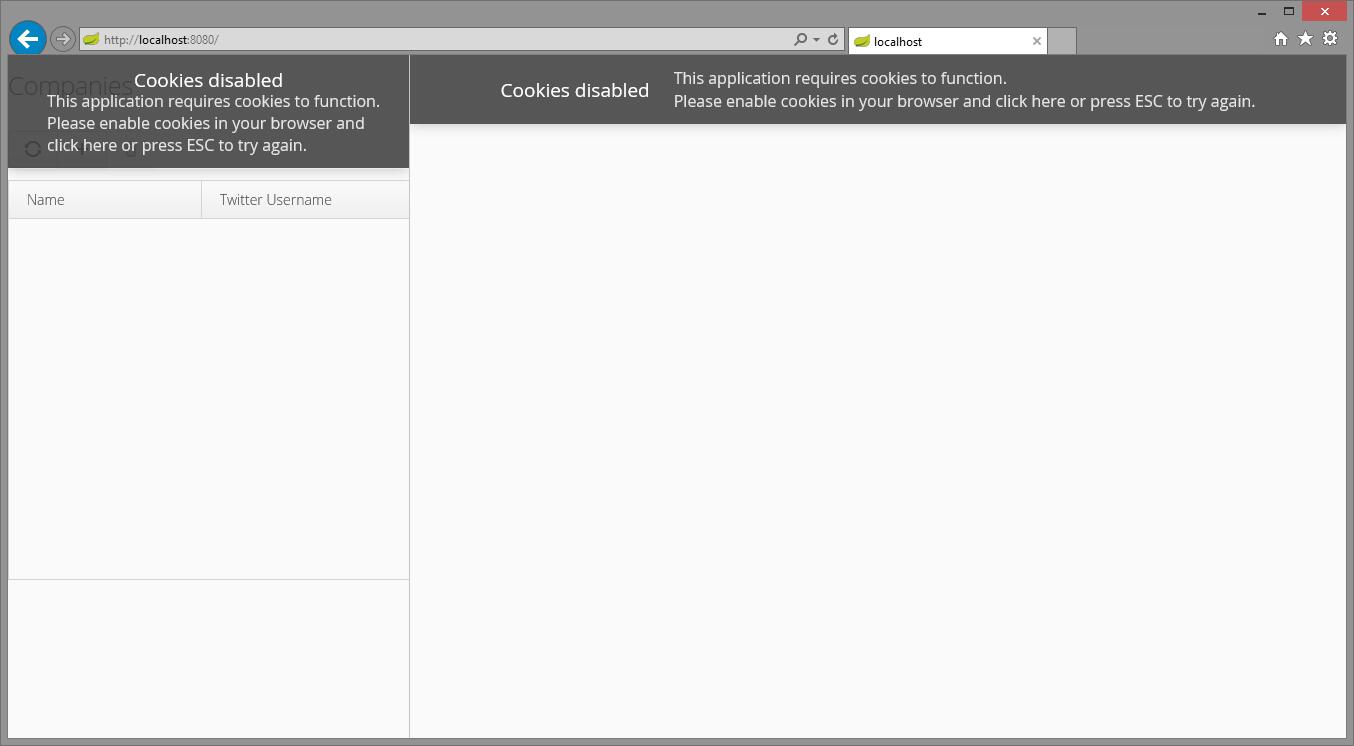Open a new tab using the blank tab button
Image resolution: width=1354 pixels, height=746 pixels.
pos(1062,41)
